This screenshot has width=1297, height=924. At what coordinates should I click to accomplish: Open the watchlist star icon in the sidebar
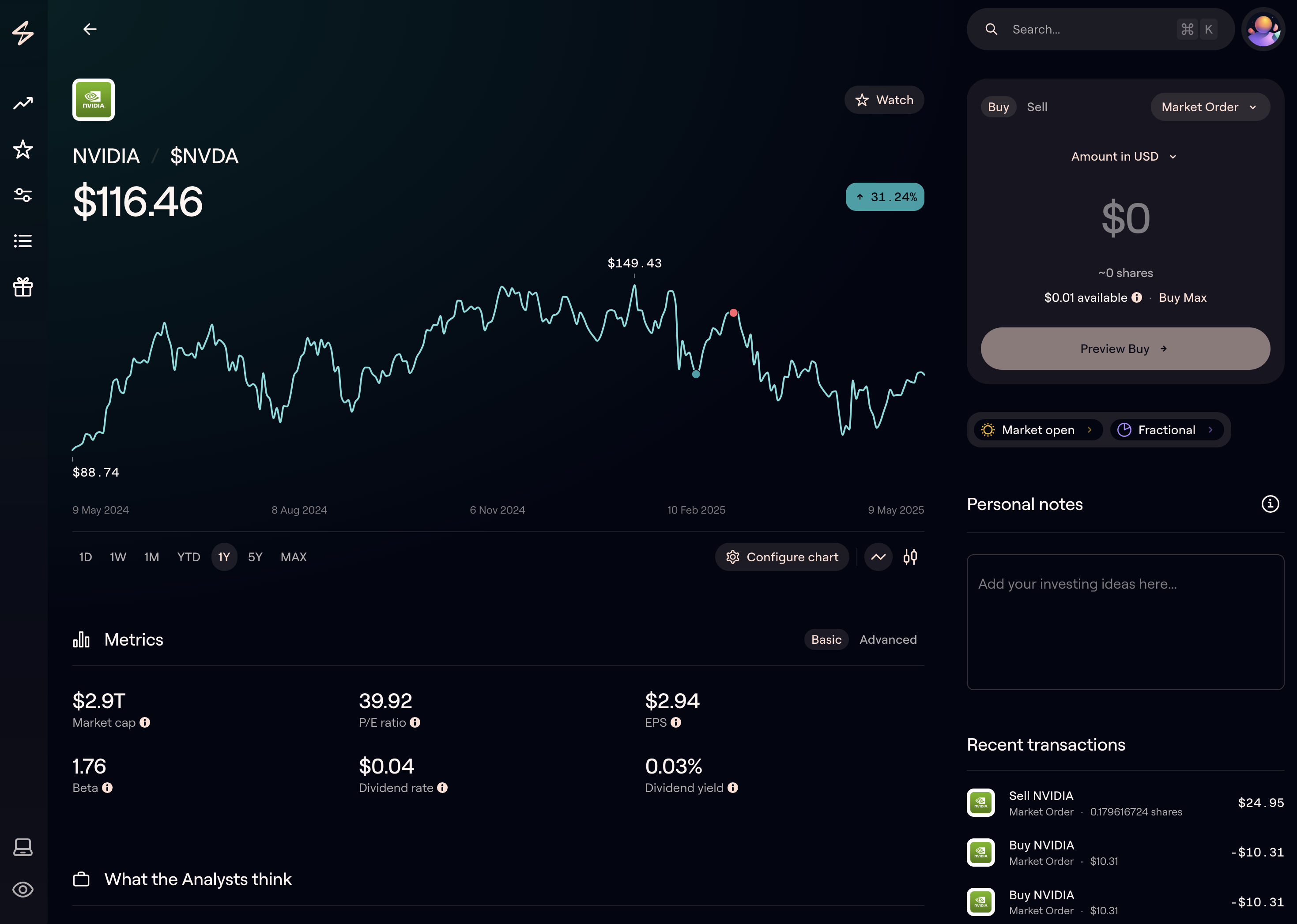point(23,150)
